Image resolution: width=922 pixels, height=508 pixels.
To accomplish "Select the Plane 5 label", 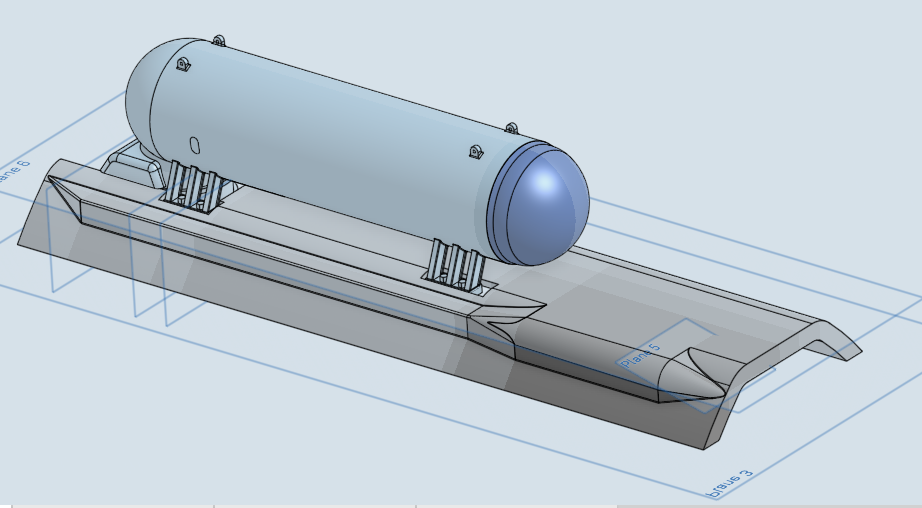I will pos(639,357).
